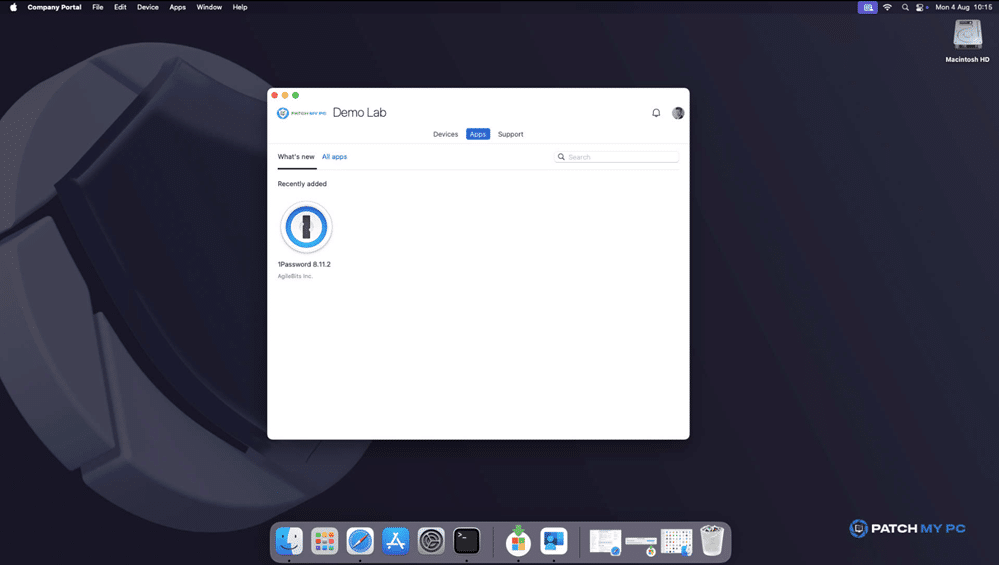This screenshot has height=565, width=1000.
Task: Click into the Search apps field
Action: coord(617,157)
